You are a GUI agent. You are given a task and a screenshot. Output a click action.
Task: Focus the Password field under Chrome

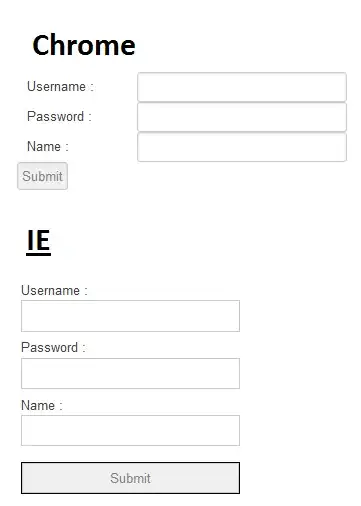(x=242, y=117)
